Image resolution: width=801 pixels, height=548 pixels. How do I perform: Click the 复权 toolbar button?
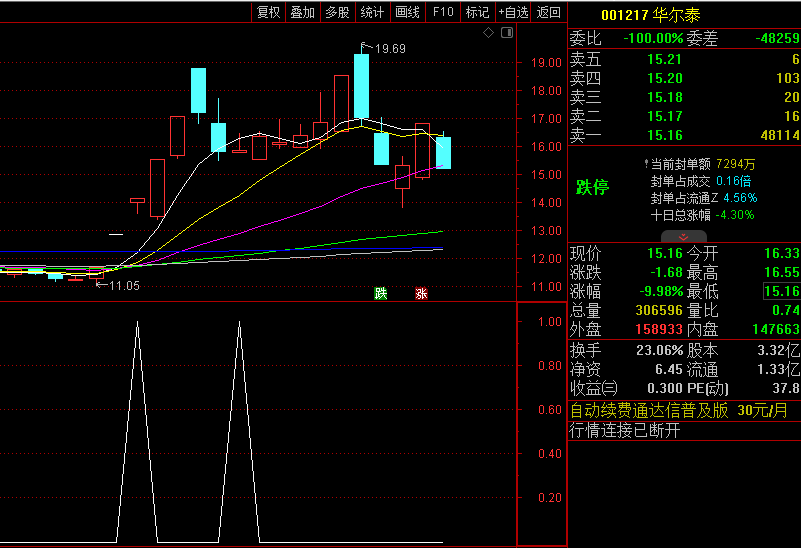[x=268, y=12]
